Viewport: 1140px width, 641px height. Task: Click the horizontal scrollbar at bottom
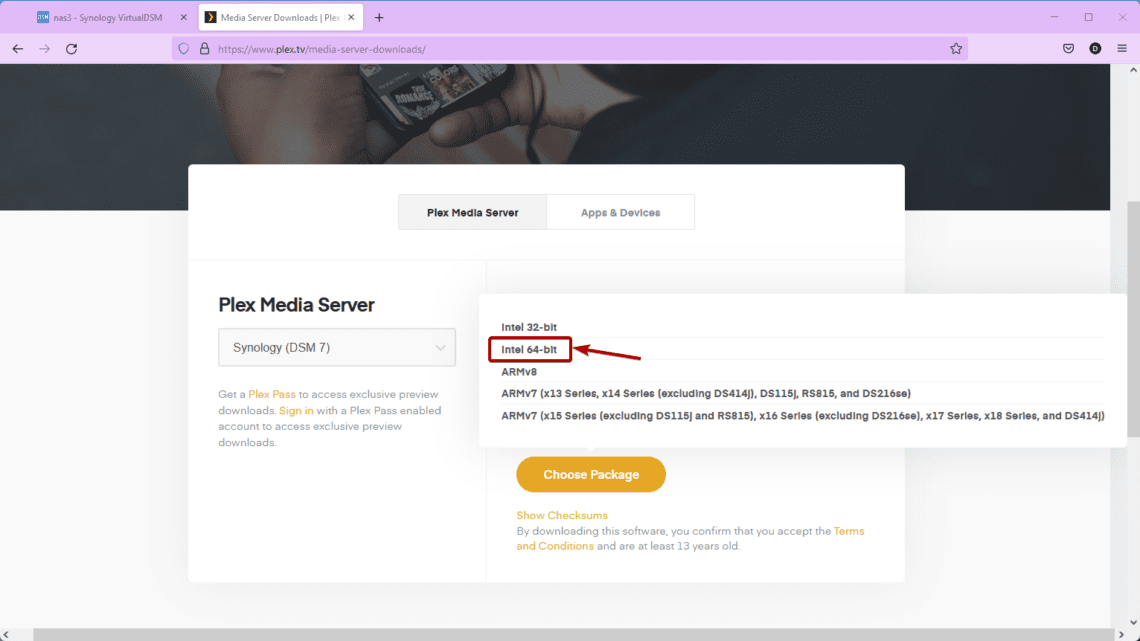[x=573, y=634]
